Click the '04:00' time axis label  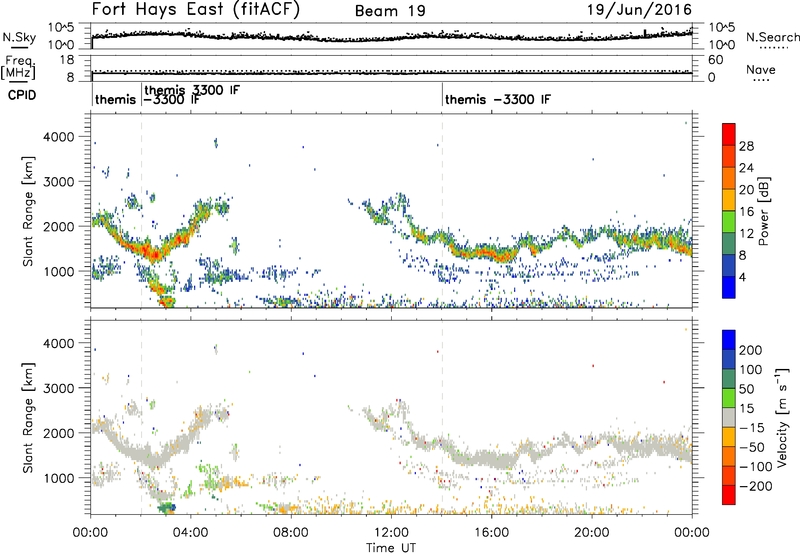tap(190, 533)
